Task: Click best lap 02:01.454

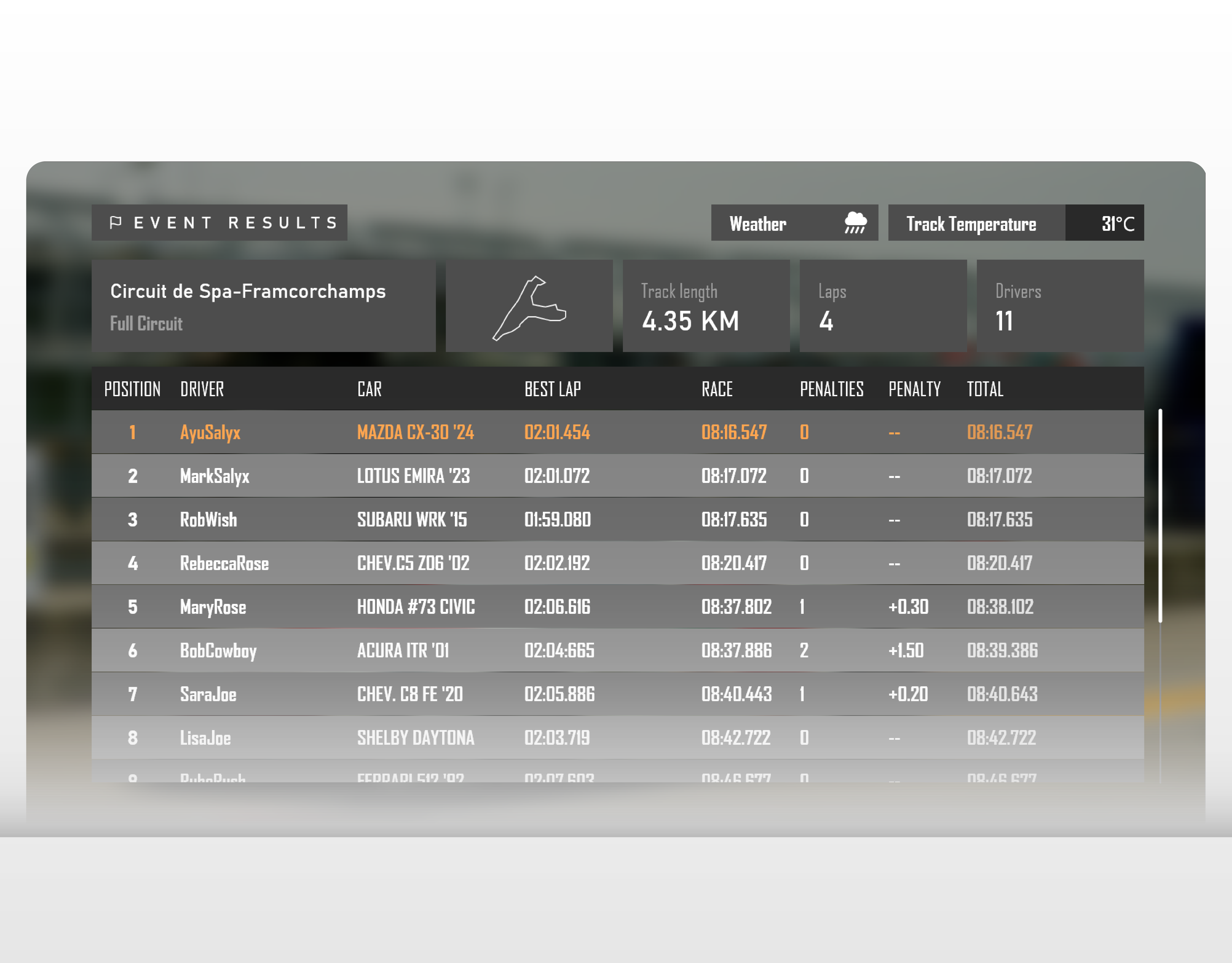Action: coord(557,432)
